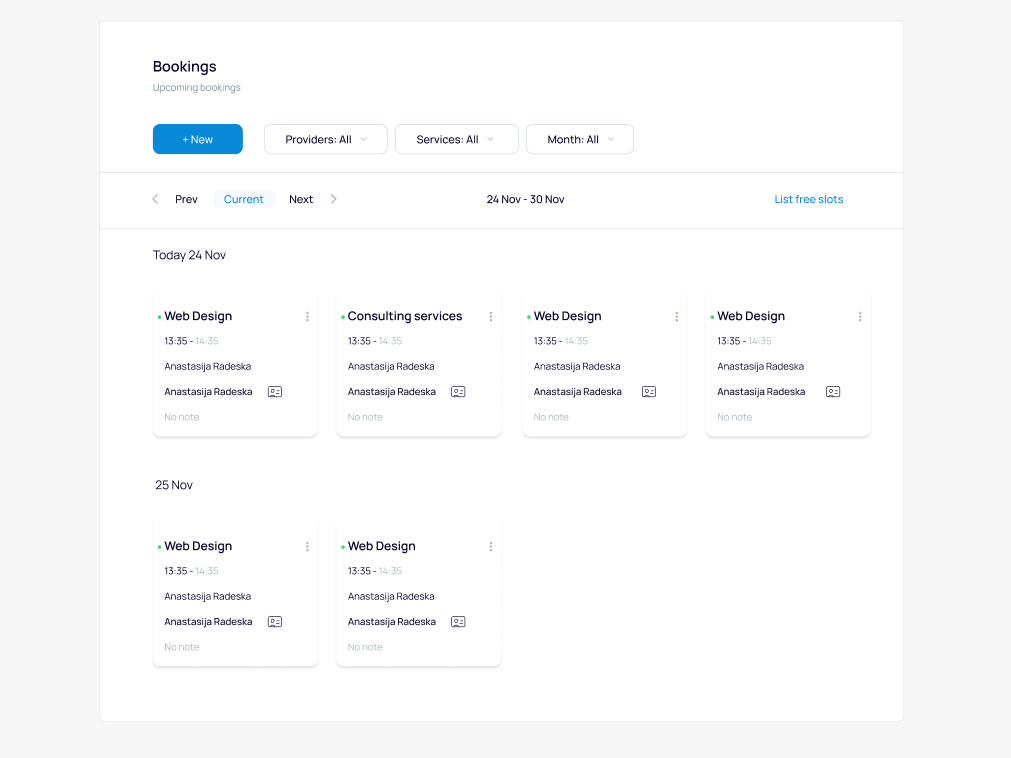Click the 24 Nov - 30 Nov date range
Screen dimensions: 1011x758
[525, 199]
